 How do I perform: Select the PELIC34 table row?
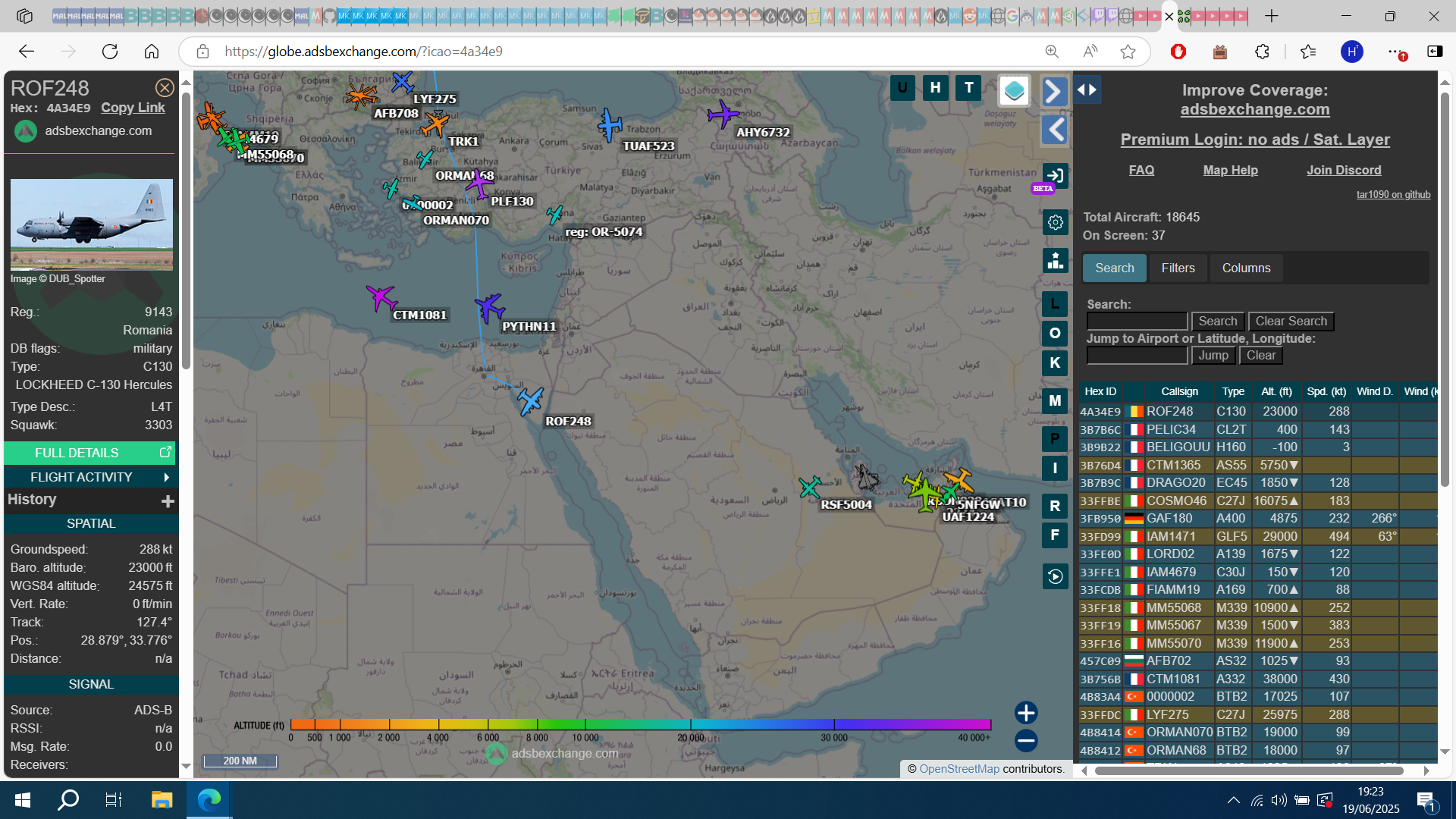coord(1257,430)
